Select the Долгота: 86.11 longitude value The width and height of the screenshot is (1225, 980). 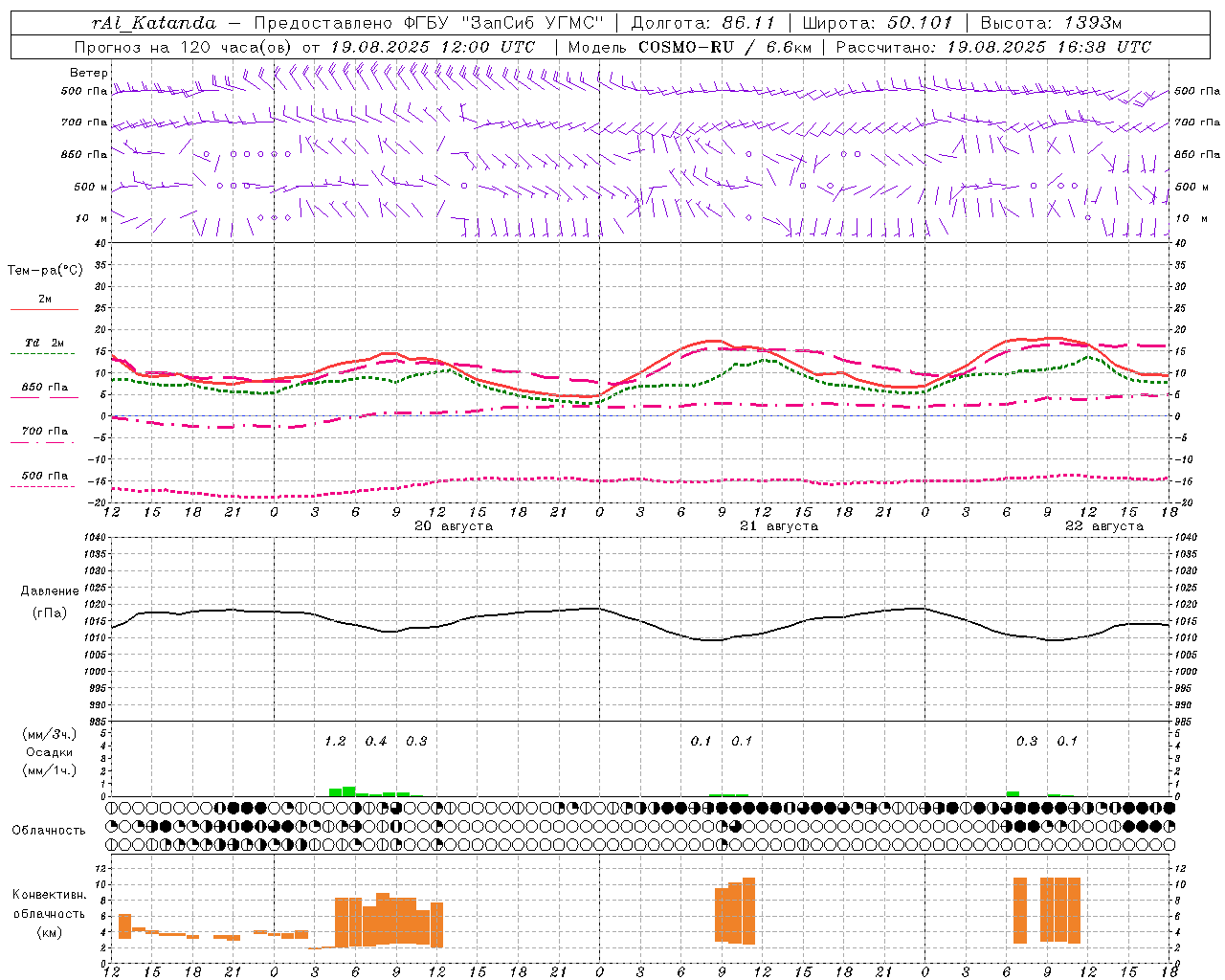(703, 23)
